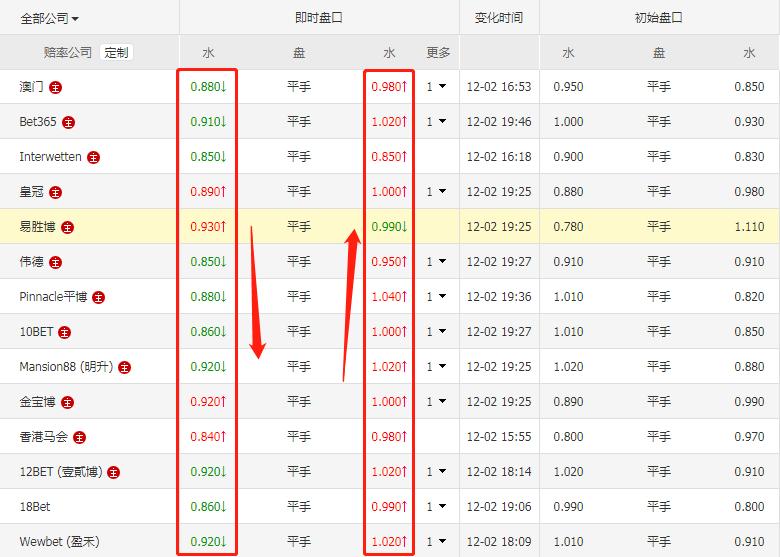Open the Bet365 company link
780x557 pixels.
pyautogui.click(x=38, y=121)
